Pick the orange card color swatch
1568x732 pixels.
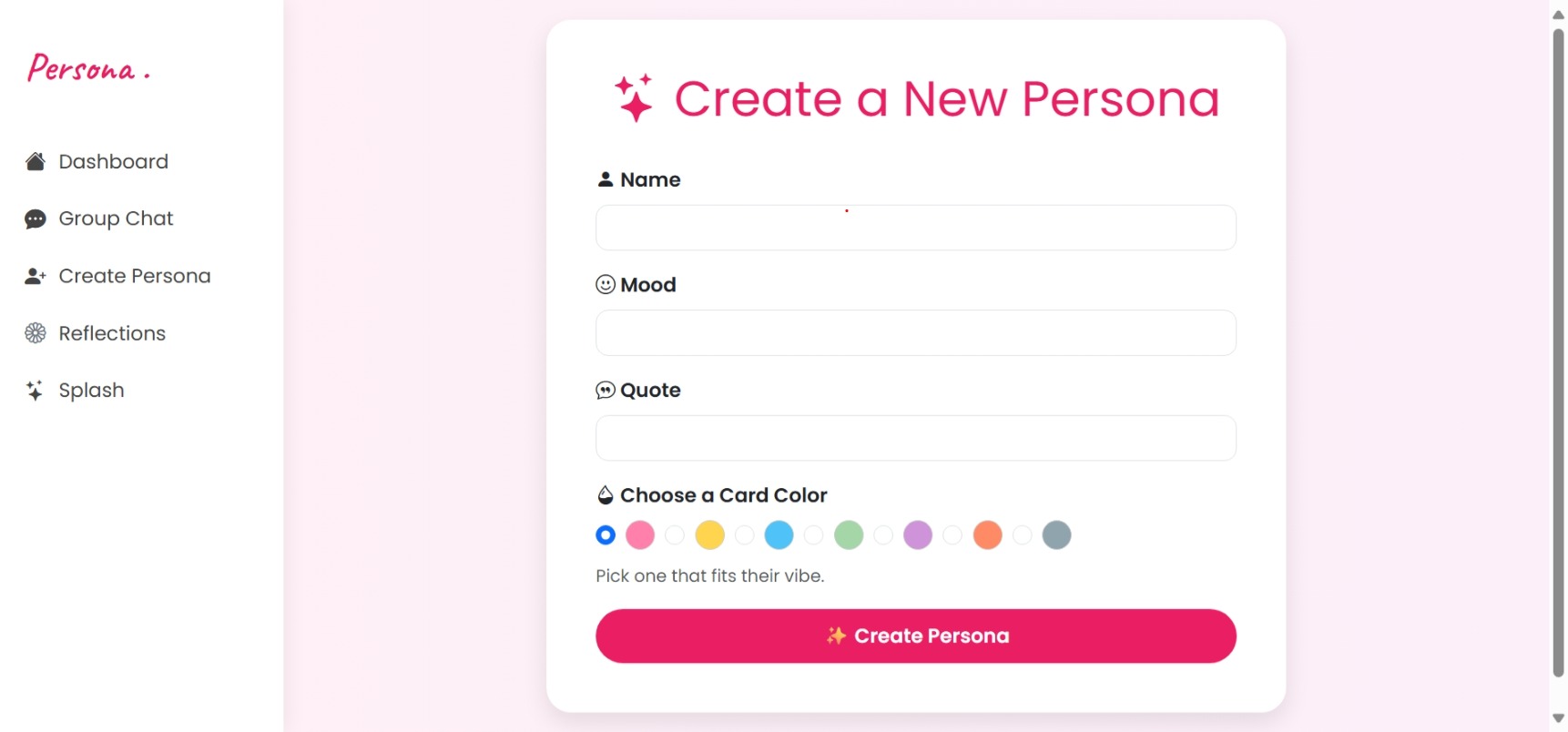point(987,535)
